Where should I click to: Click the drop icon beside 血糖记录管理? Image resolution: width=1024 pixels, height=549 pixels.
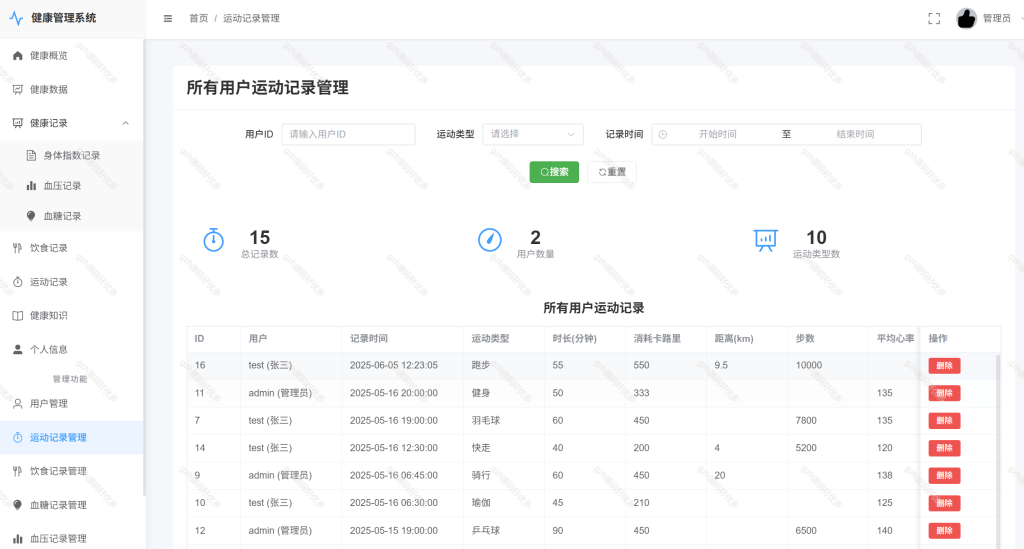18,505
